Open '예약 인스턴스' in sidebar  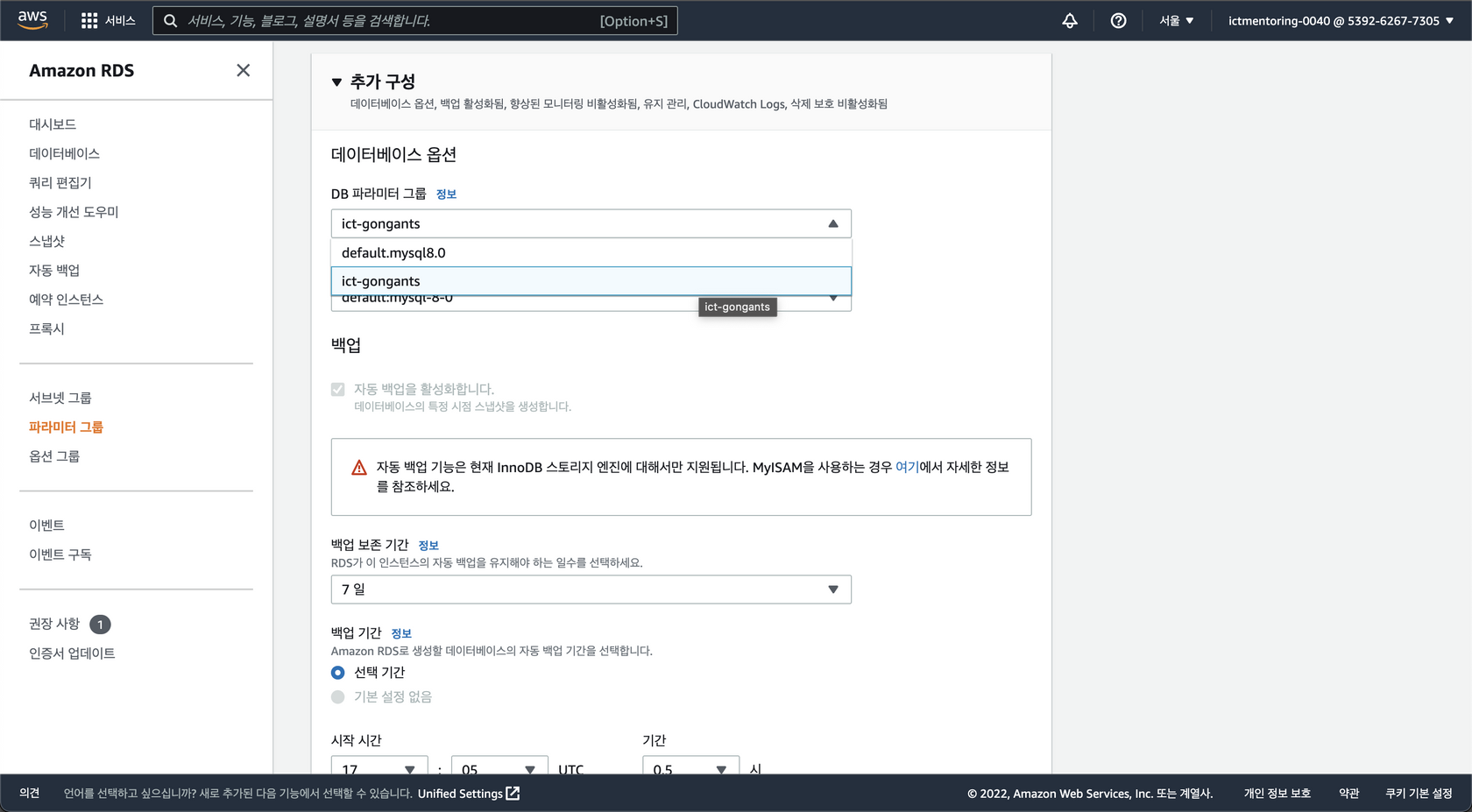coord(66,300)
